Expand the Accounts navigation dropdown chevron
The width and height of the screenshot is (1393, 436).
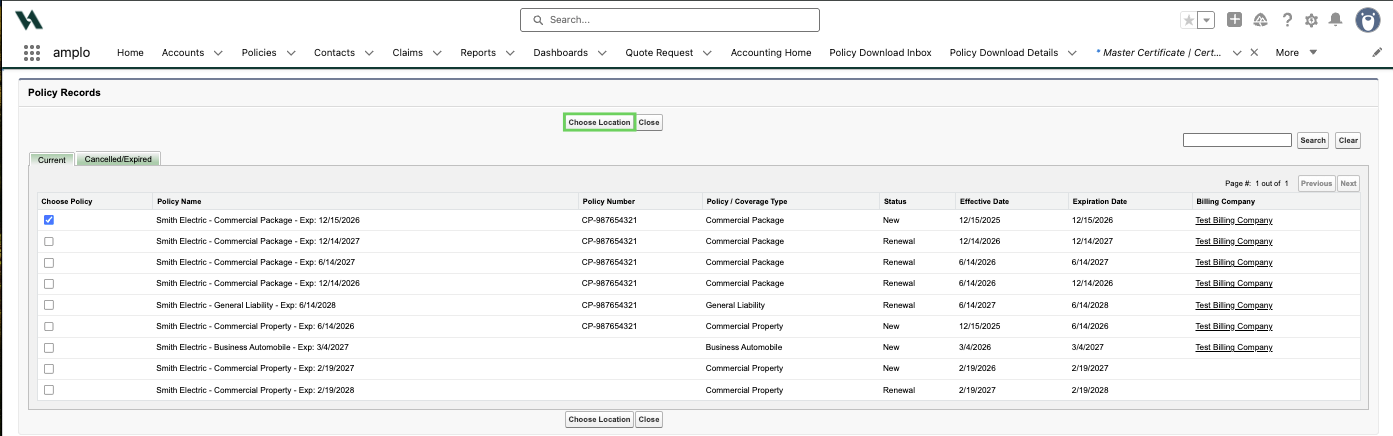(218, 53)
